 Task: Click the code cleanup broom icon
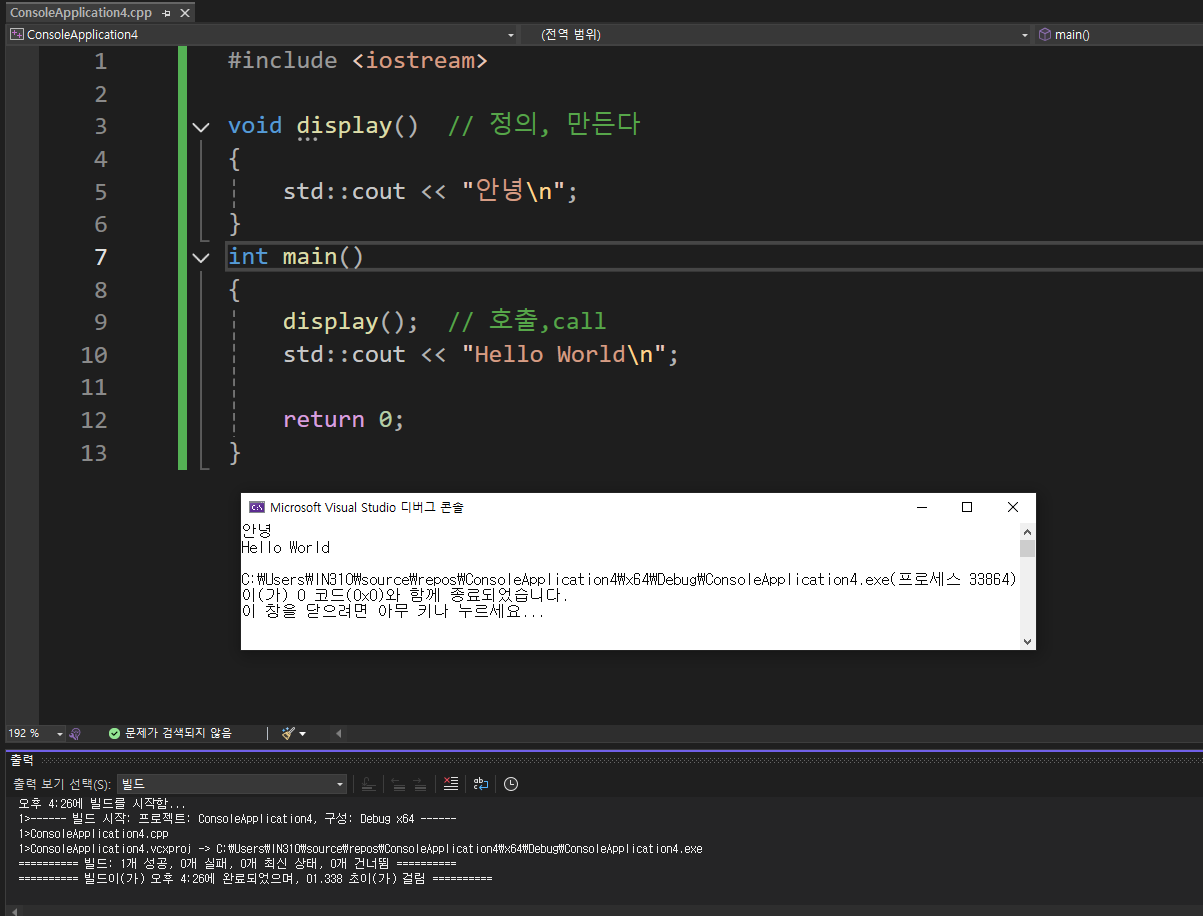tap(288, 734)
